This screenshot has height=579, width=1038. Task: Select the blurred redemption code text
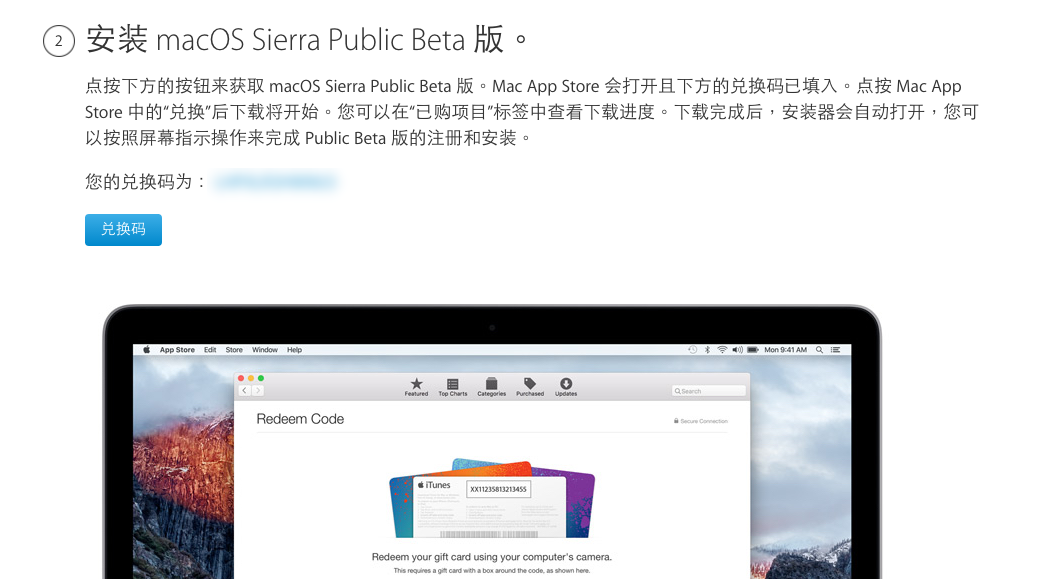click(x=275, y=181)
